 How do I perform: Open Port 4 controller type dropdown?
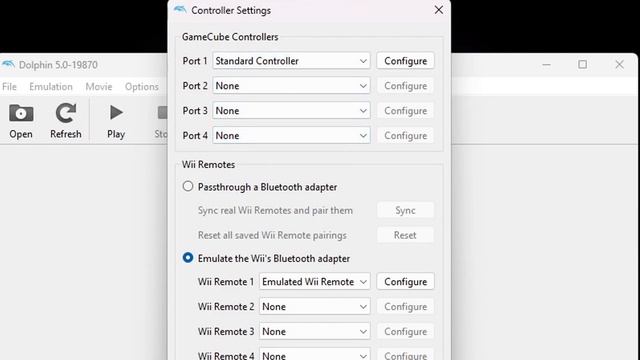[291, 136]
